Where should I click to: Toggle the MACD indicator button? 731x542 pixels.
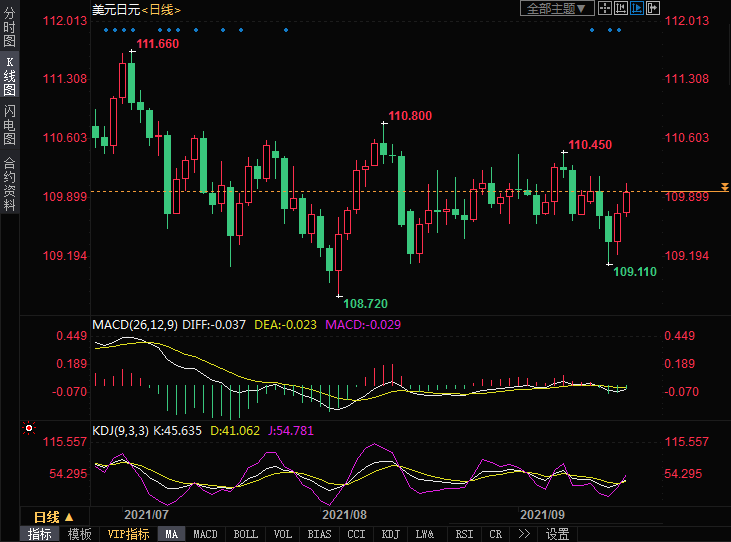tap(205, 534)
